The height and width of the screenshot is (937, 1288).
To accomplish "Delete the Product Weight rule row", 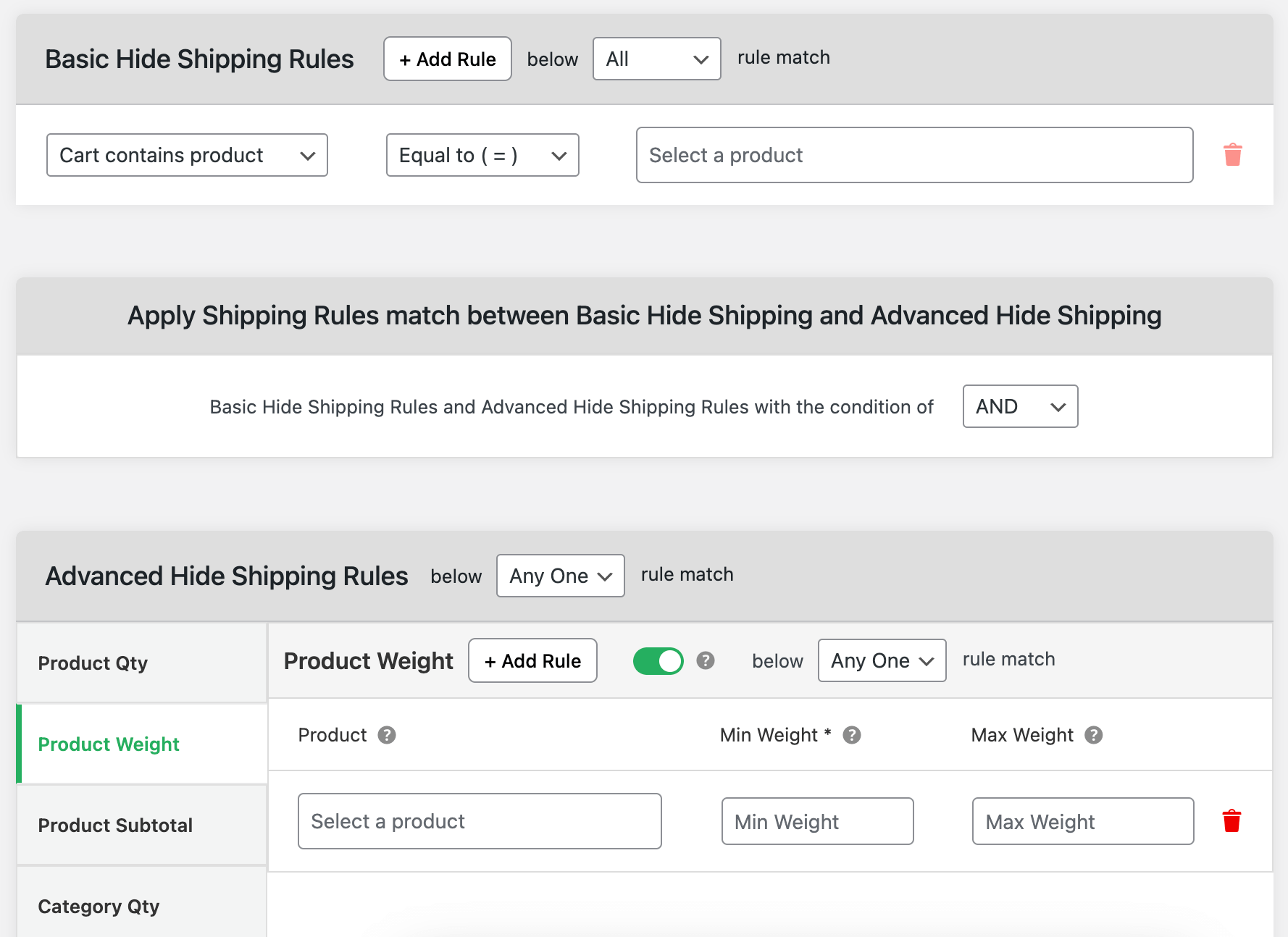I will 1231,821.
